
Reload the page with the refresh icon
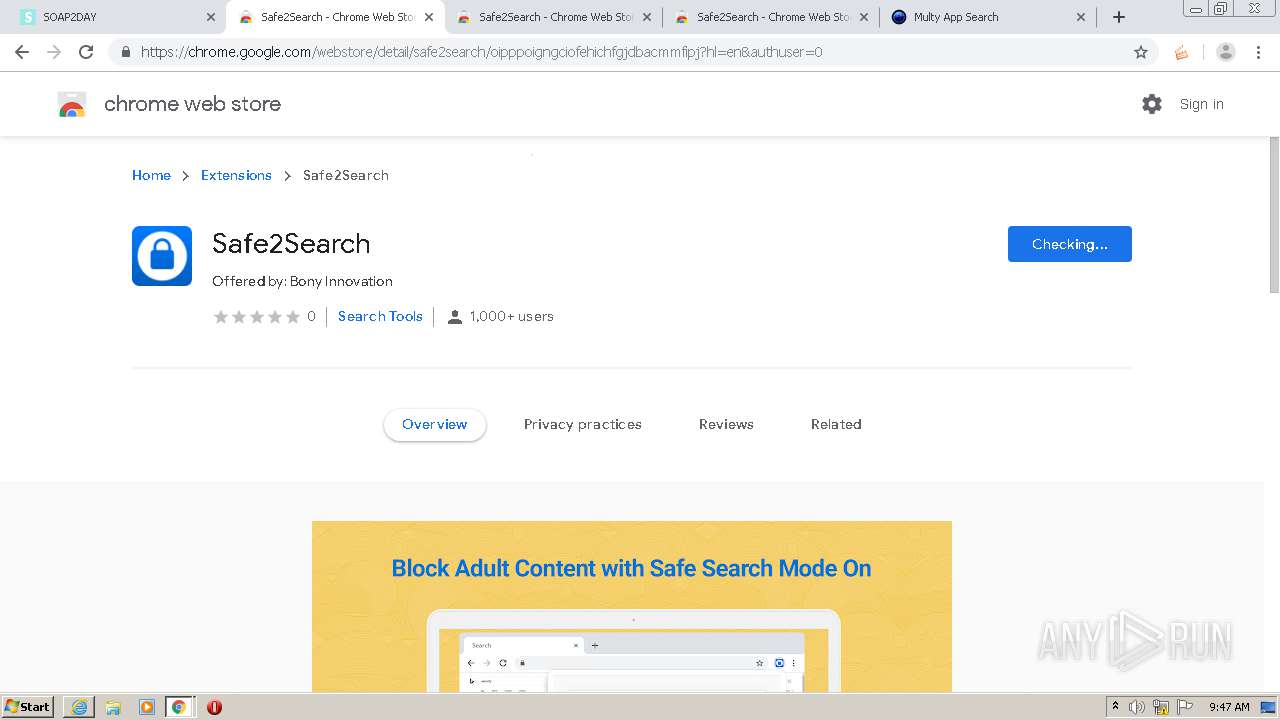[86, 52]
